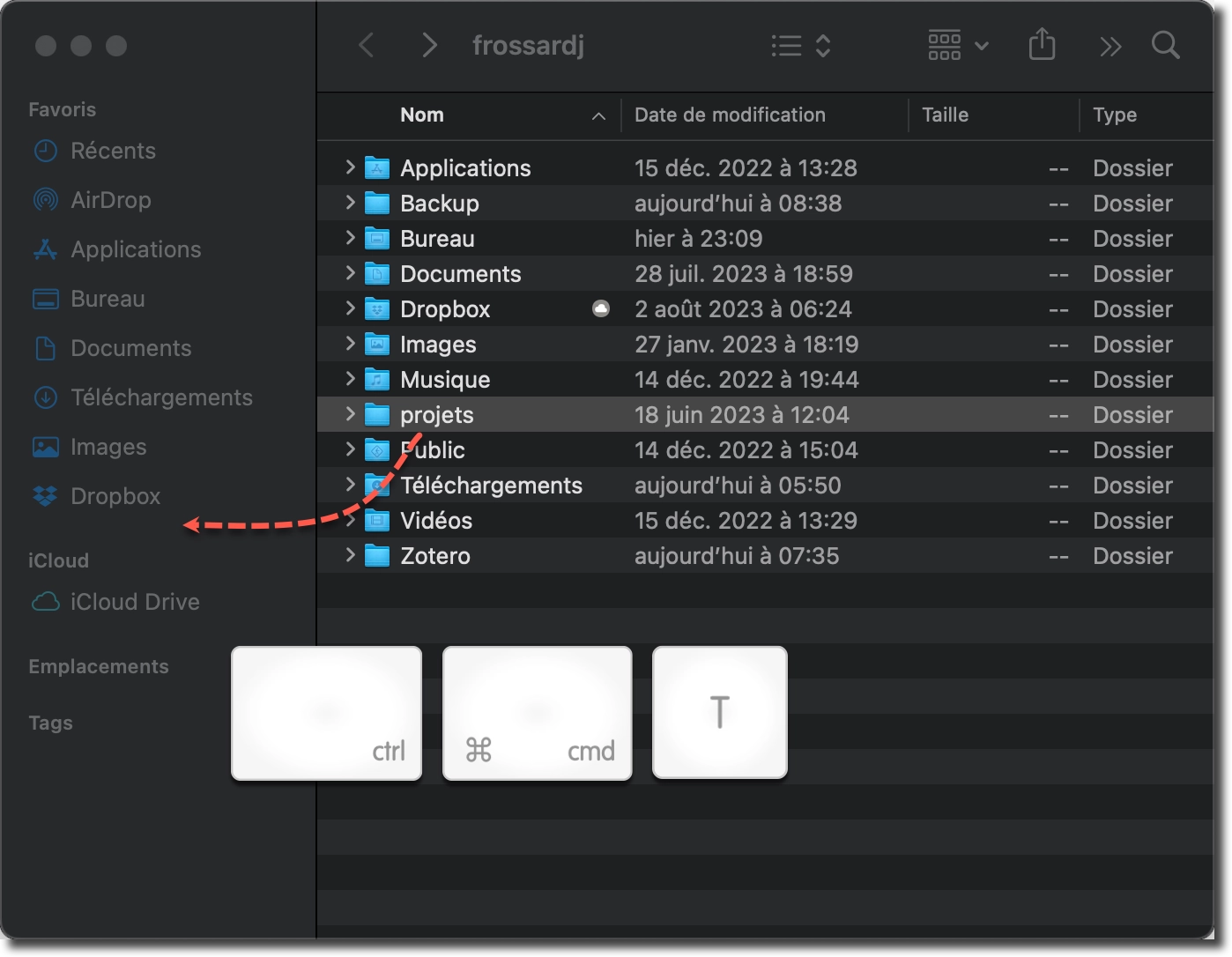The height and width of the screenshot is (957, 1232).
Task: Open Documents in the sidebar
Action: click(x=111, y=348)
